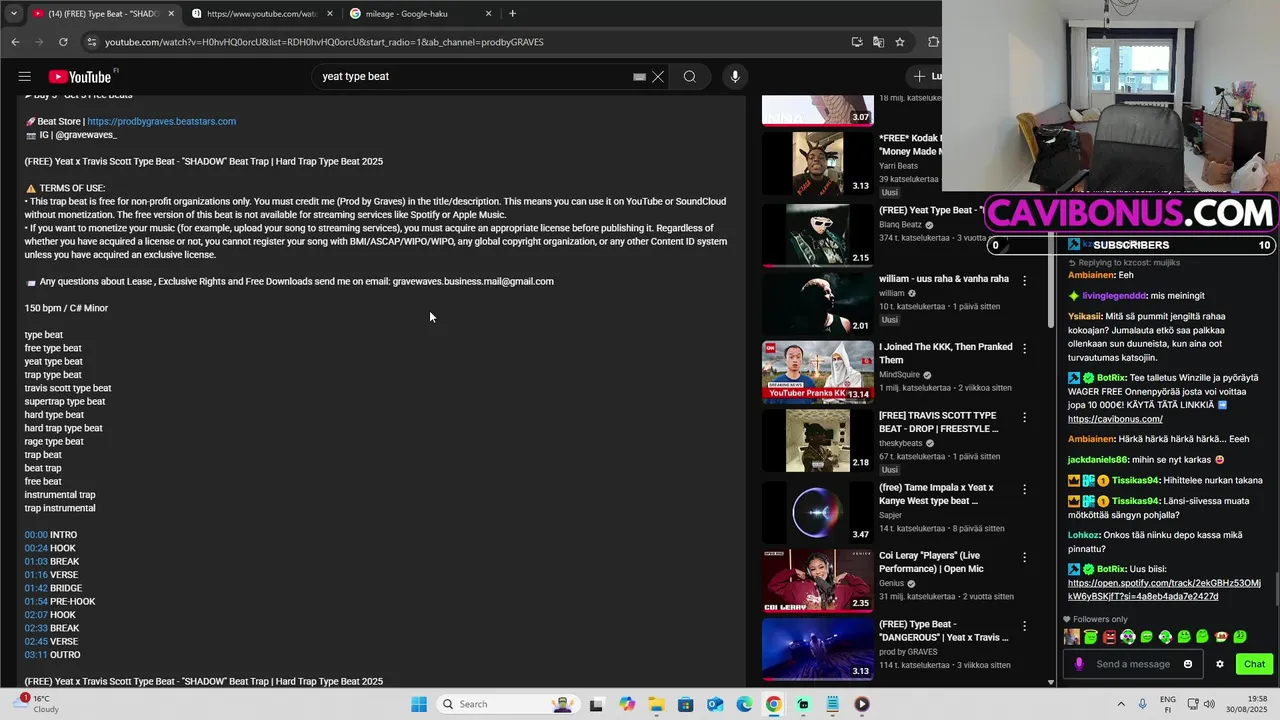Open DANGEROUS type beat thumbnail
The width and height of the screenshot is (1280, 720).
coord(817,649)
